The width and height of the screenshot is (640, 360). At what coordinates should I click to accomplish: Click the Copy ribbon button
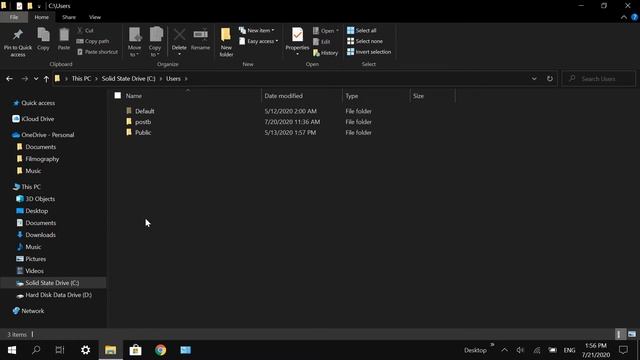(x=43, y=39)
